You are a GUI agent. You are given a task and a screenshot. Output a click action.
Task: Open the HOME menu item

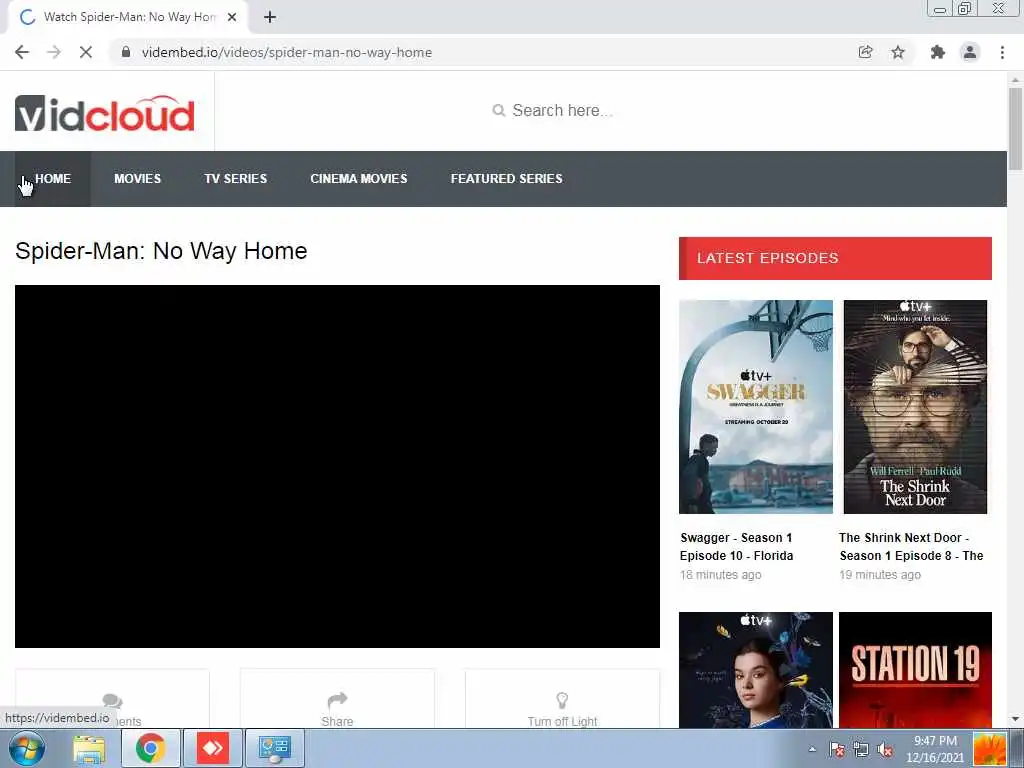click(53, 179)
